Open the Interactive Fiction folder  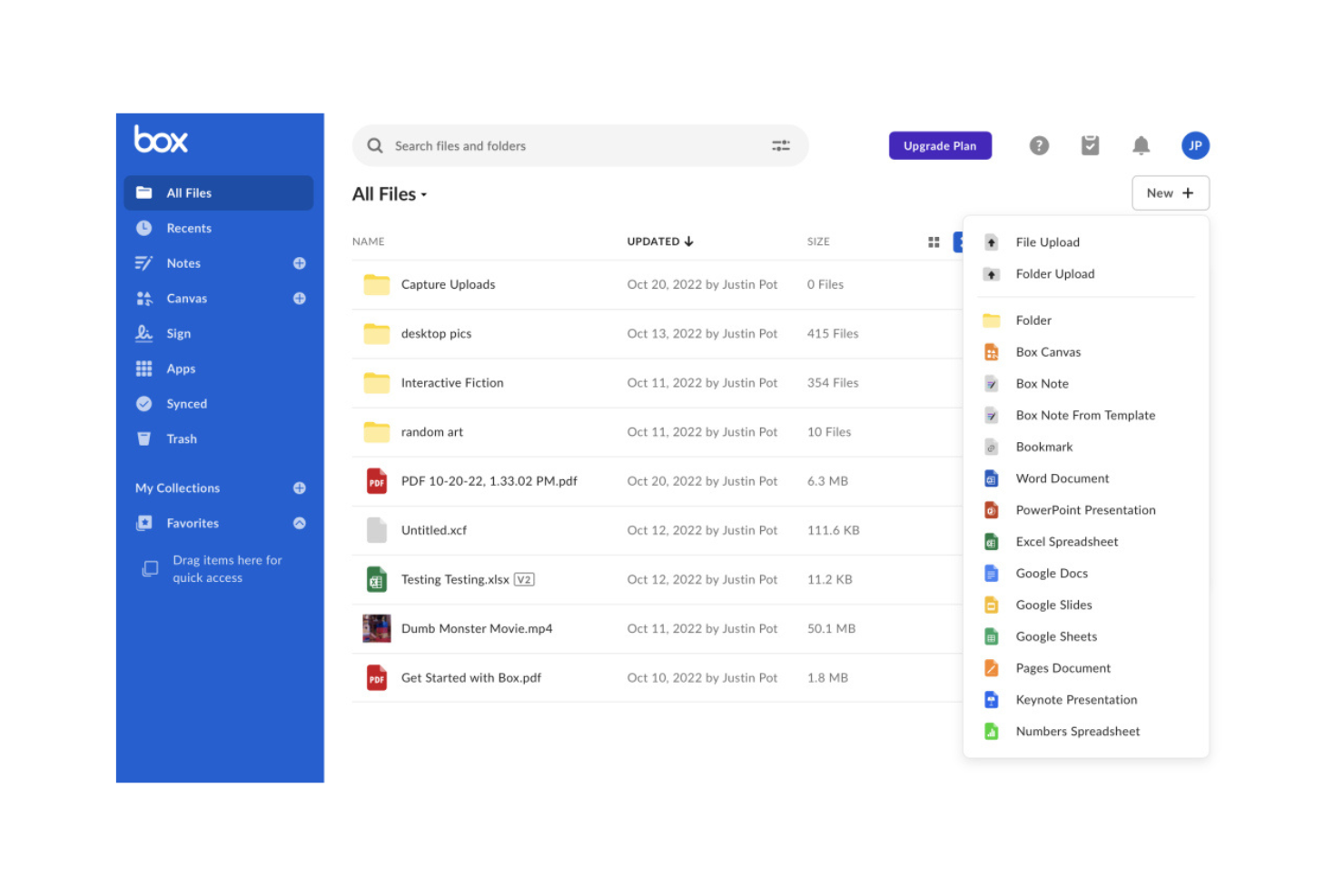(452, 383)
